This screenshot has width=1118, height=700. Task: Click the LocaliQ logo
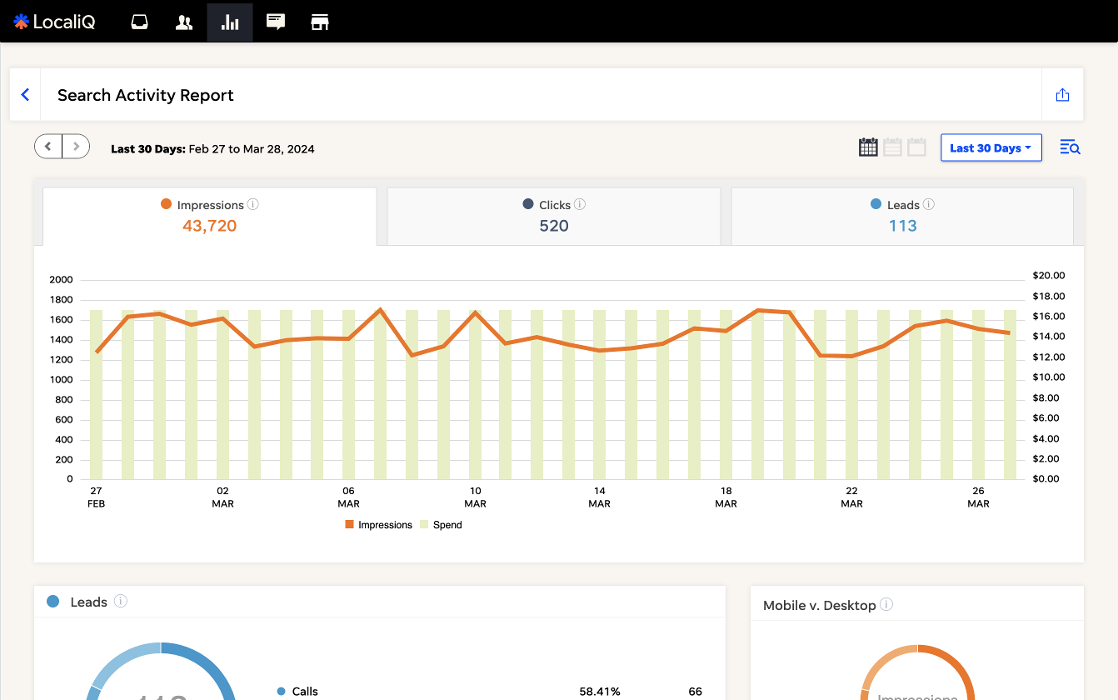[x=55, y=22]
